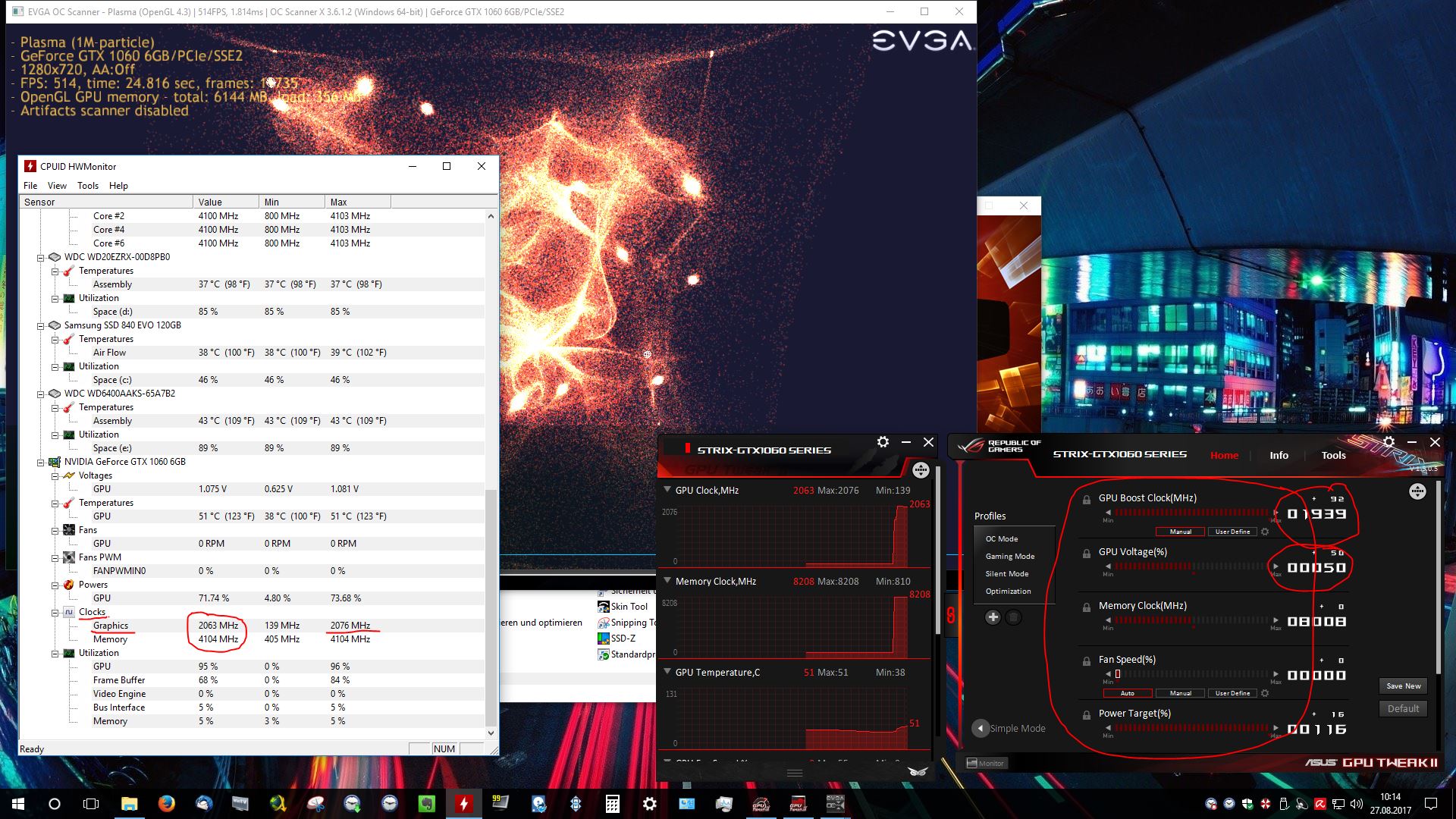Delete profile using the trash icon

click(1013, 617)
